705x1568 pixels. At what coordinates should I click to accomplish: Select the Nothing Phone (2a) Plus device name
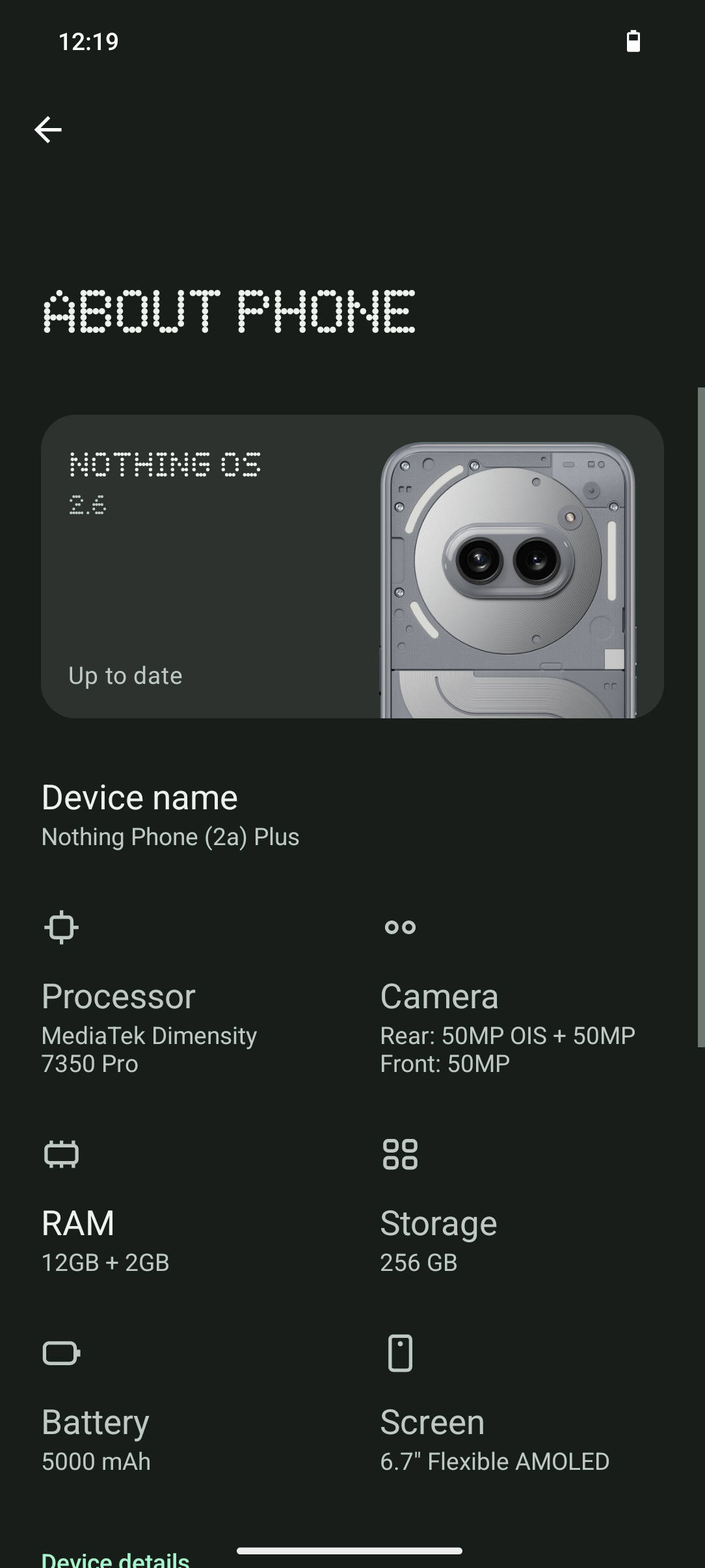(170, 837)
